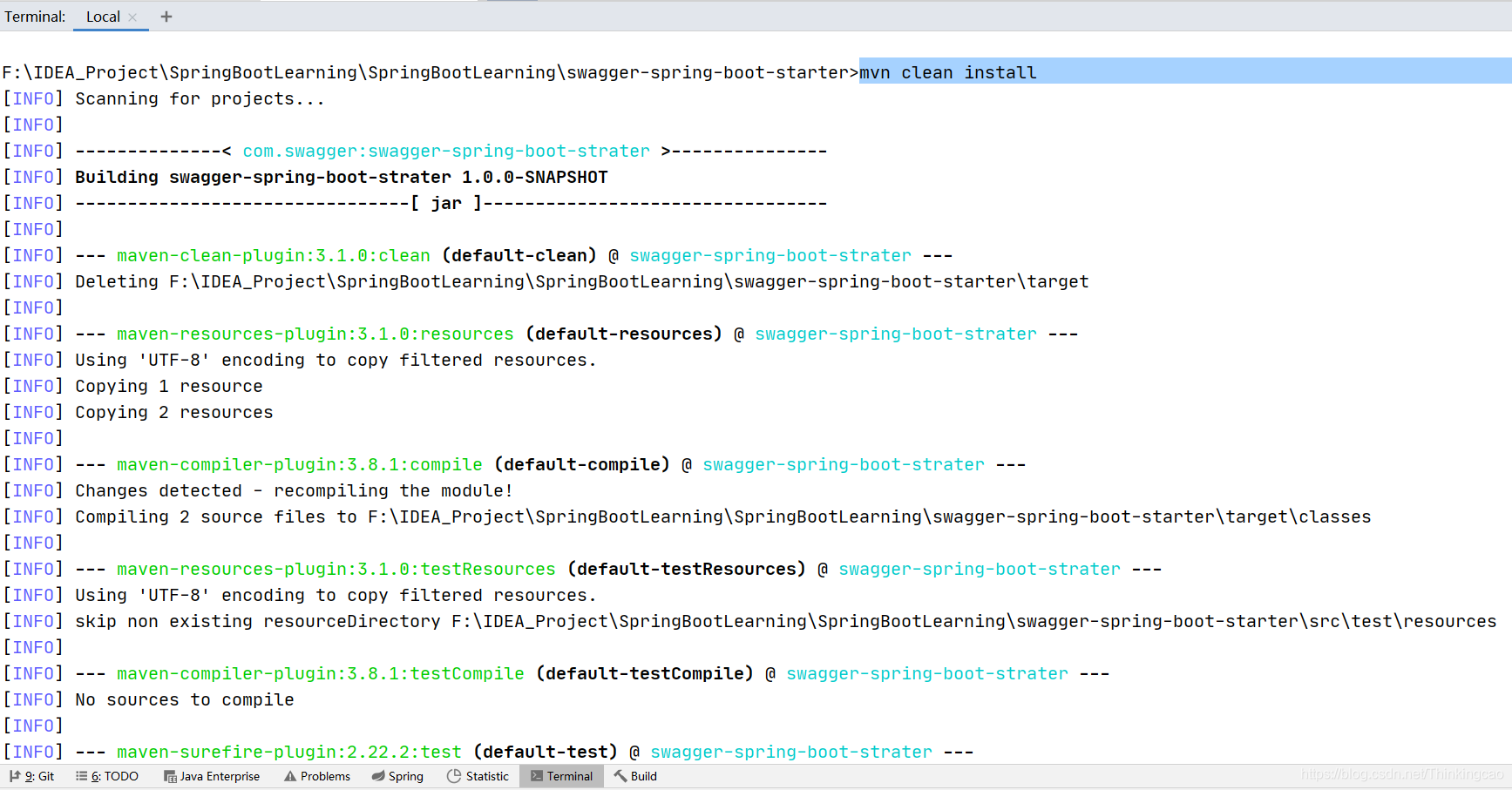Image resolution: width=1512 pixels, height=790 pixels.
Task: Click 'maven-clean-plugin:3.1.0:clean' plugin text
Action: point(274,255)
